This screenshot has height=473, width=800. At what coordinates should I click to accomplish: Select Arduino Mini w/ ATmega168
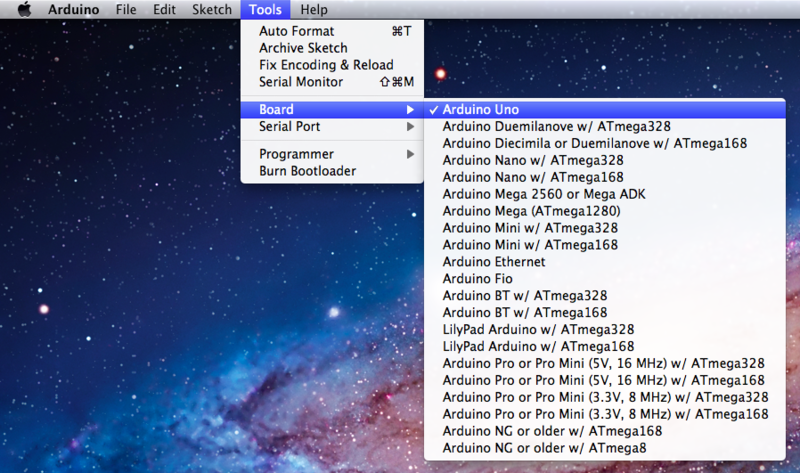coord(605,245)
